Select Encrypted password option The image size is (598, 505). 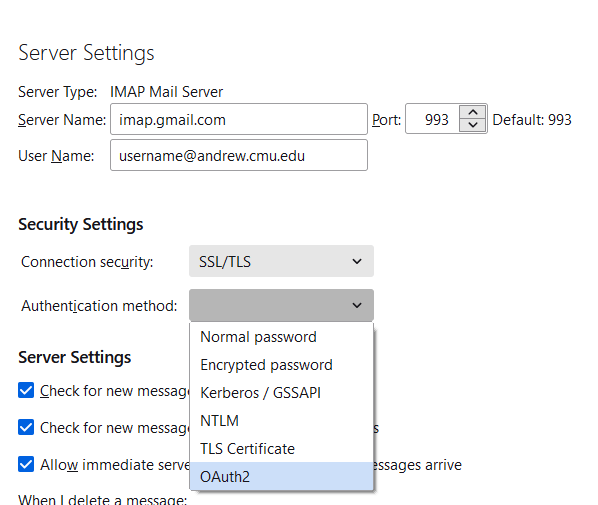281,365
